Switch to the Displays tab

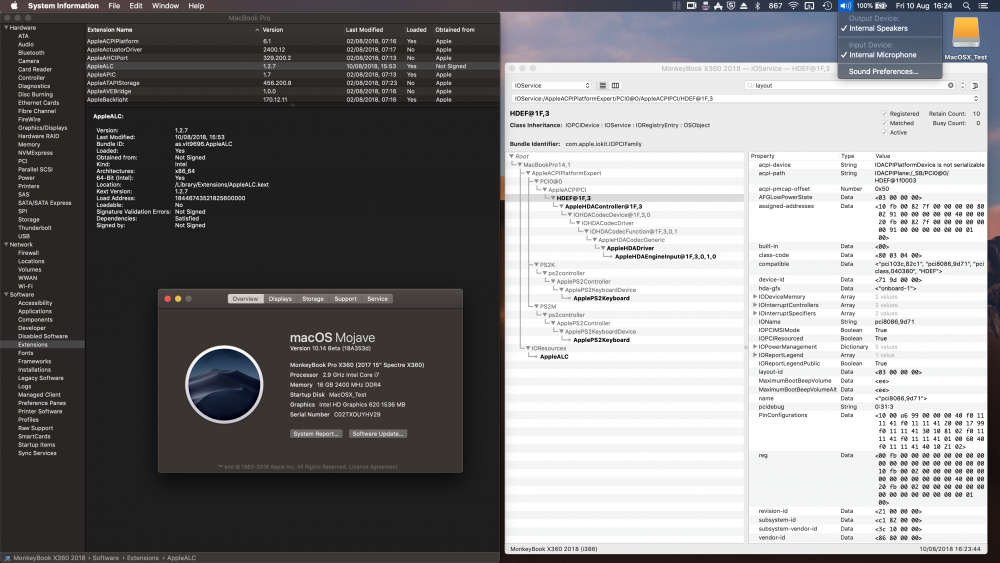click(x=280, y=298)
